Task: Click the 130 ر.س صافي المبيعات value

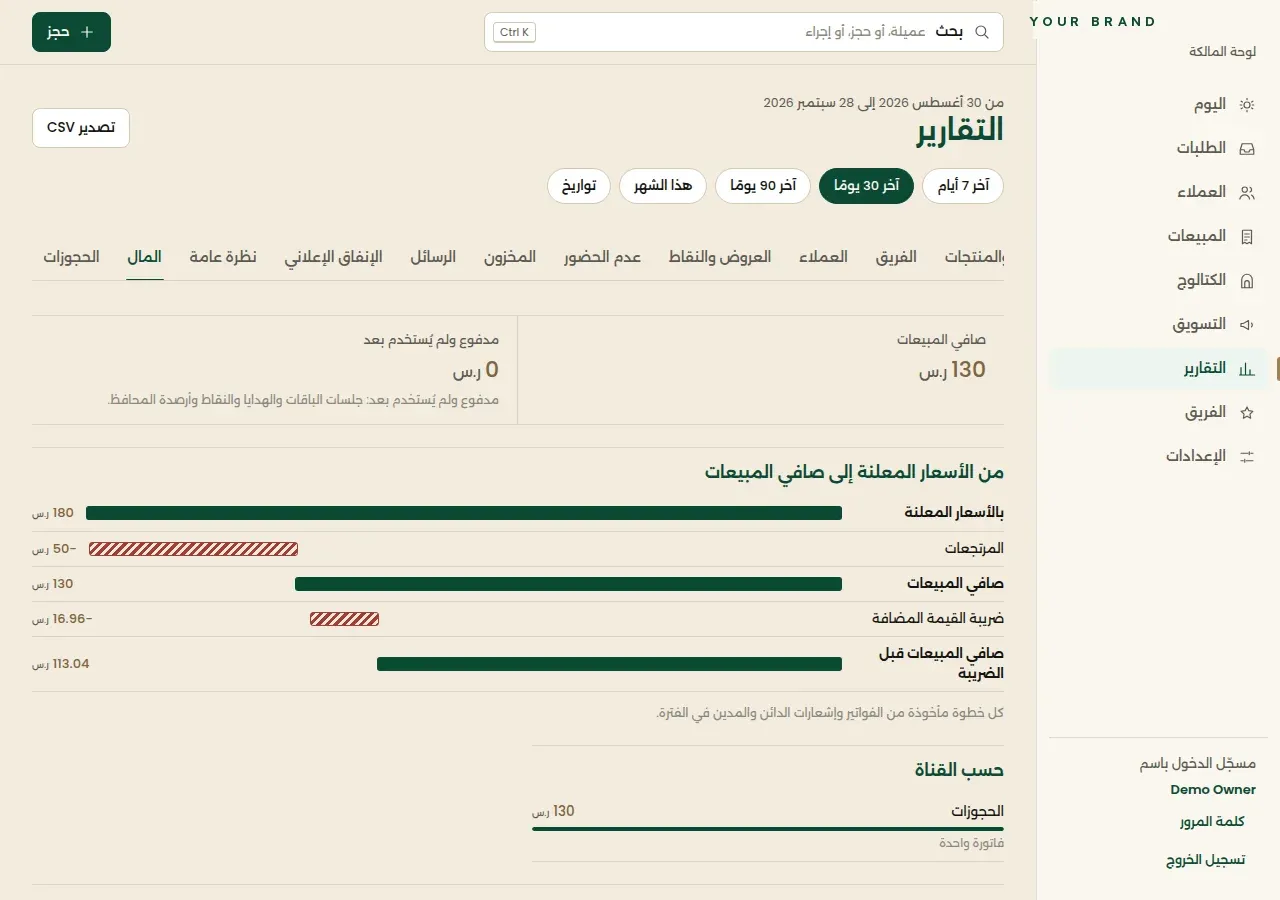Action: [952, 370]
